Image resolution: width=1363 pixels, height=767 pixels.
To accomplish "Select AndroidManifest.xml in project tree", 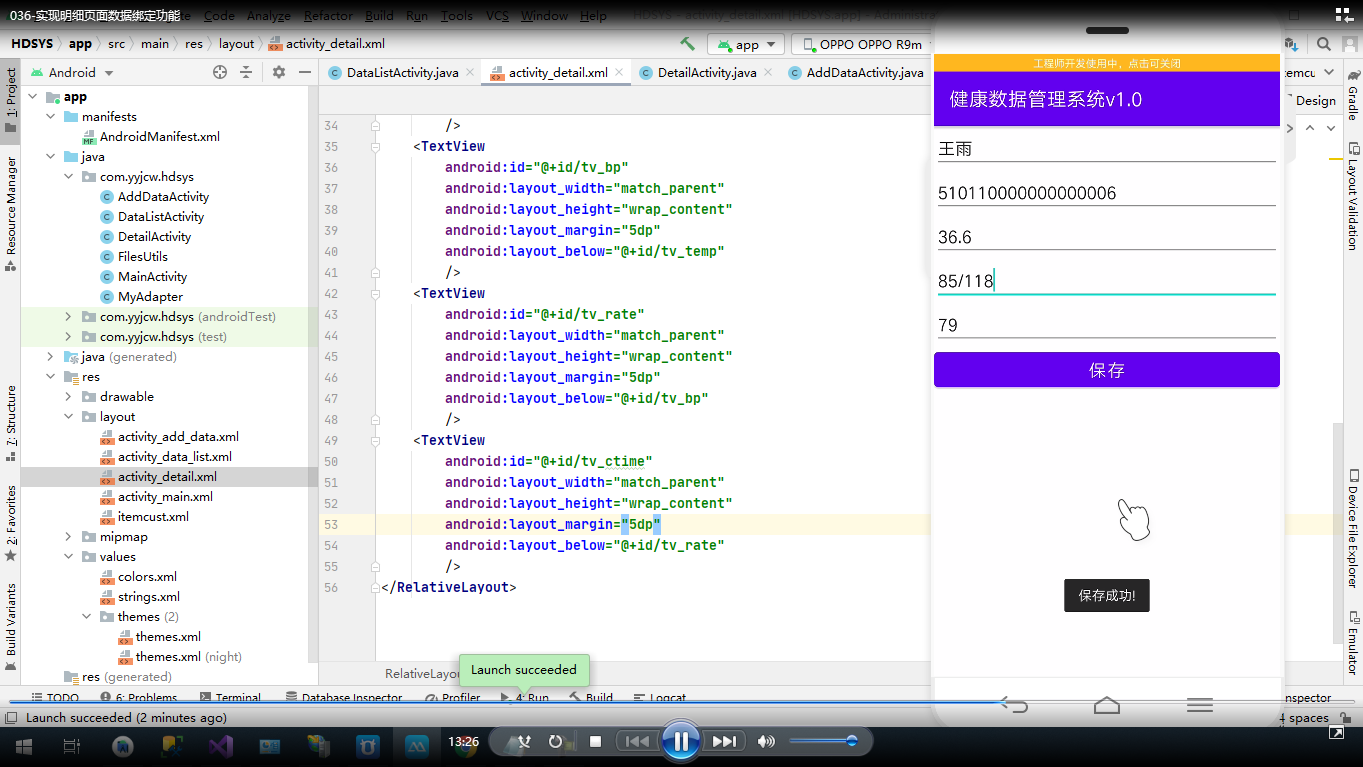I will click(159, 137).
